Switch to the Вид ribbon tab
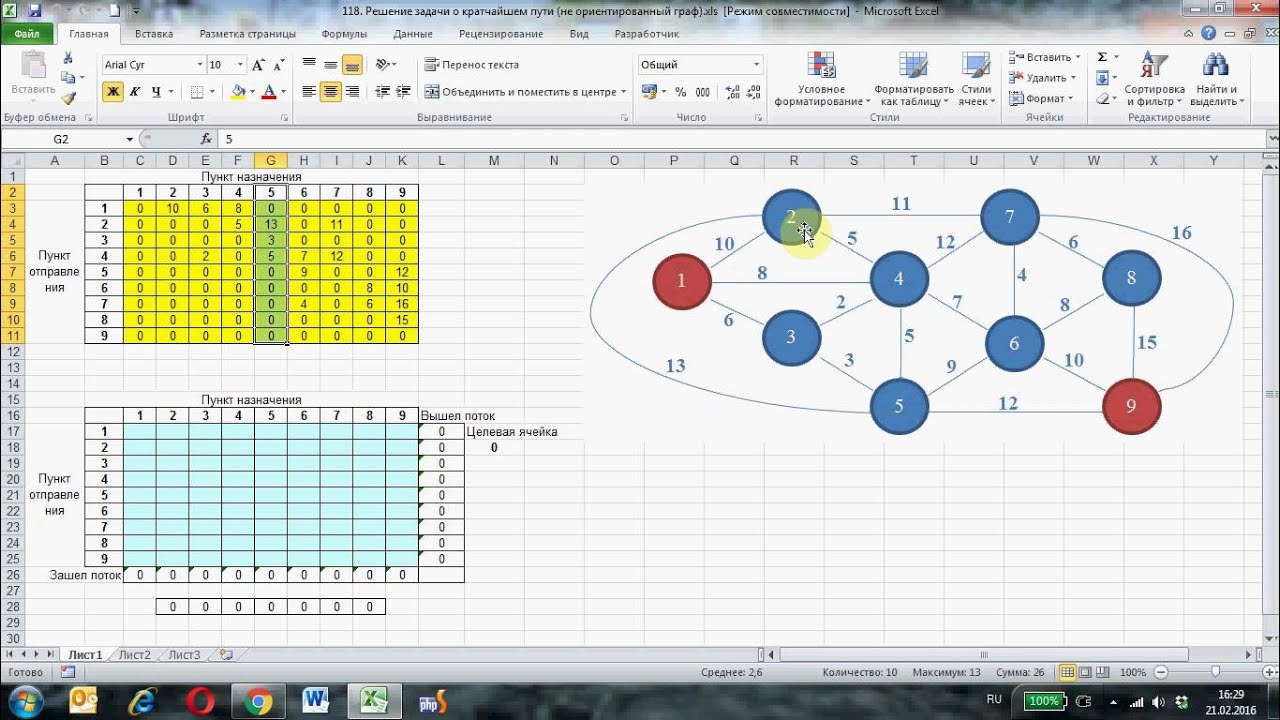The image size is (1280, 720). tap(579, 34)
